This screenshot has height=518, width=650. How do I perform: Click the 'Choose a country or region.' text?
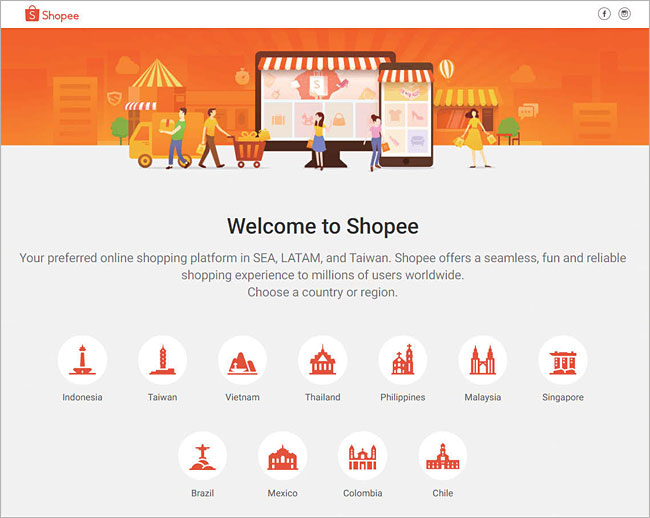coord(323,292)
